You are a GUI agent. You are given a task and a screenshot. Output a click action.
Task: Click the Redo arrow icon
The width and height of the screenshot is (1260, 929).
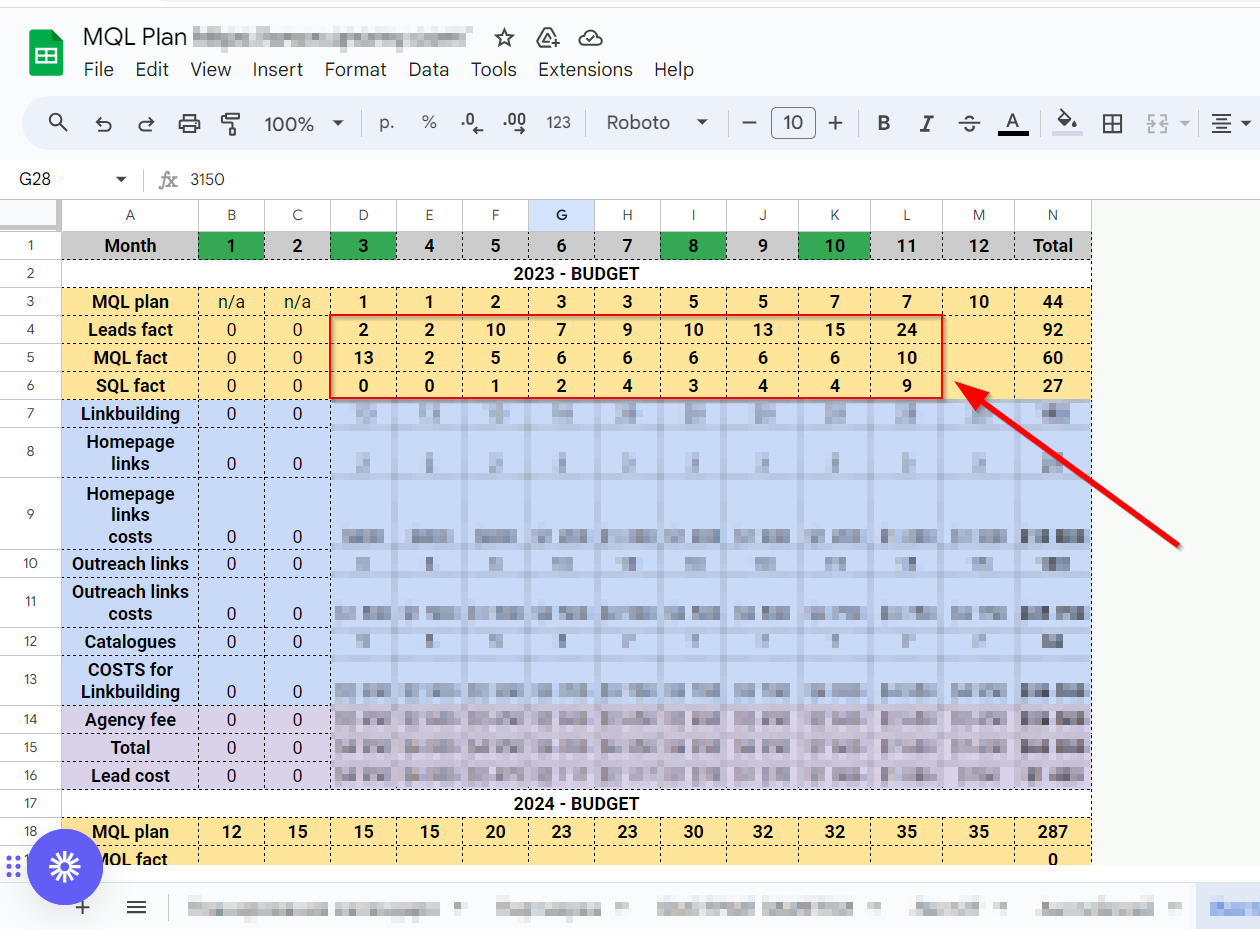(146, 123)
